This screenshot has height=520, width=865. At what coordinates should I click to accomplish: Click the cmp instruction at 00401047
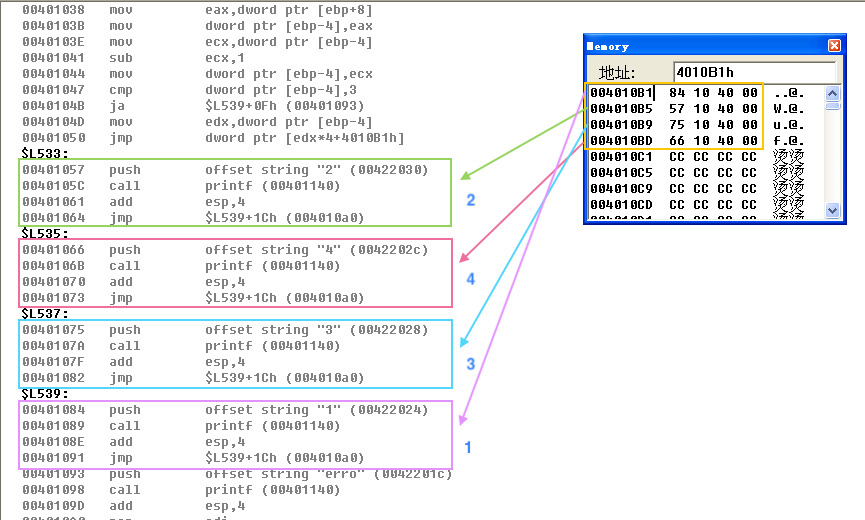190,90
